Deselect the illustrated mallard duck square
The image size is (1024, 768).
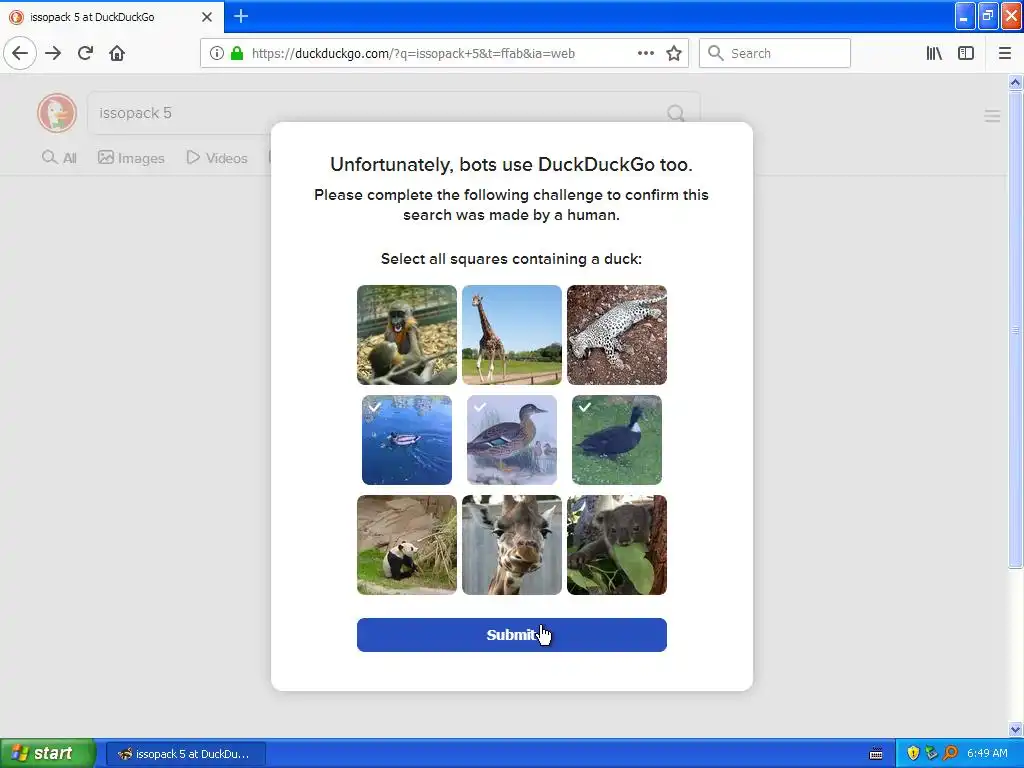click(x=511, y=440)
